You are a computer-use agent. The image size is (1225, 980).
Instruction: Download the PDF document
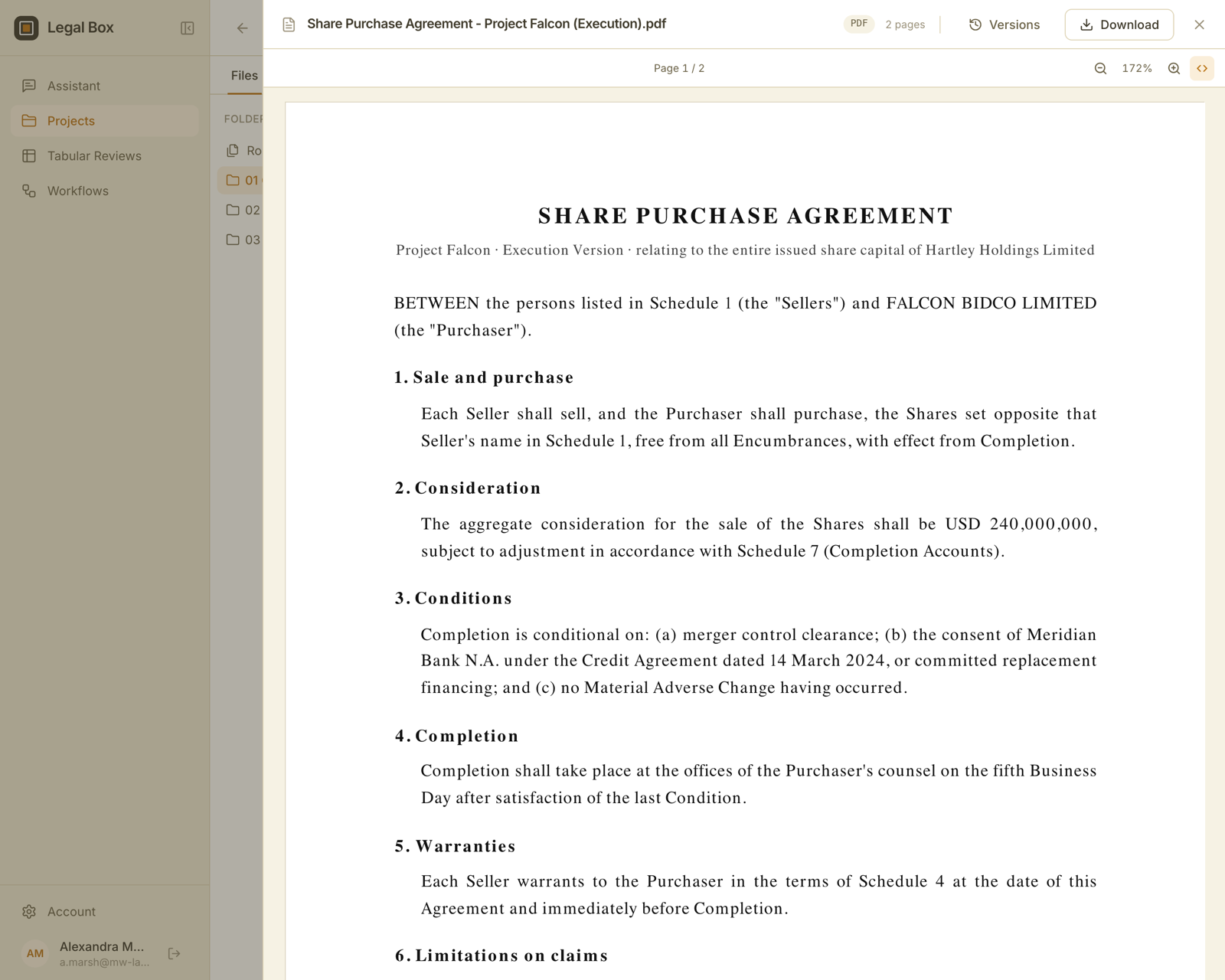[x=1119, y=24]
